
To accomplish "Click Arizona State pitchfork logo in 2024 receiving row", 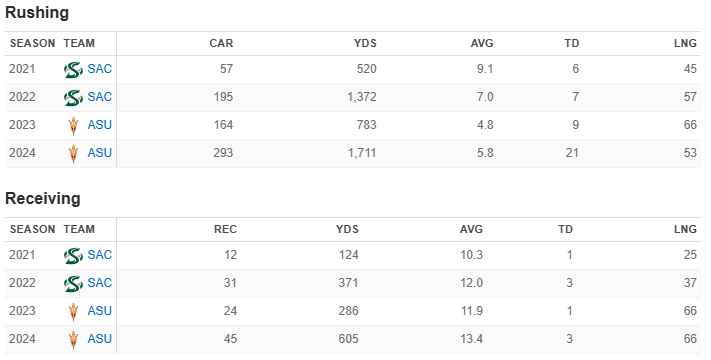I will click(x=73, y=340).
